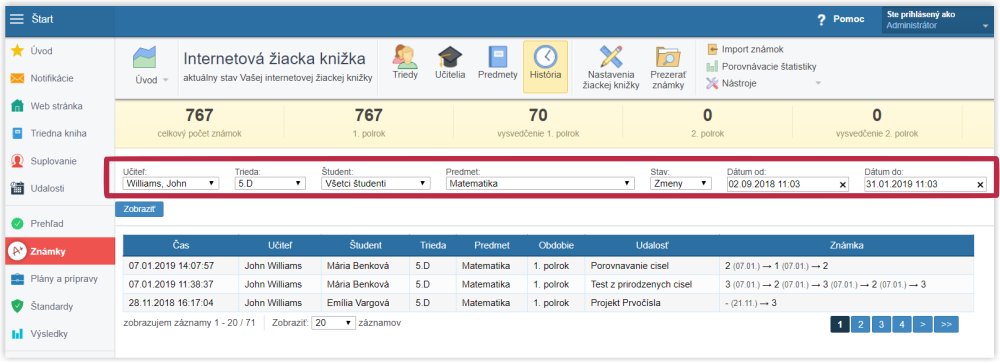This screenshot has height=363, width=1000.
Task: Go to results page 4
Action: 901,325
